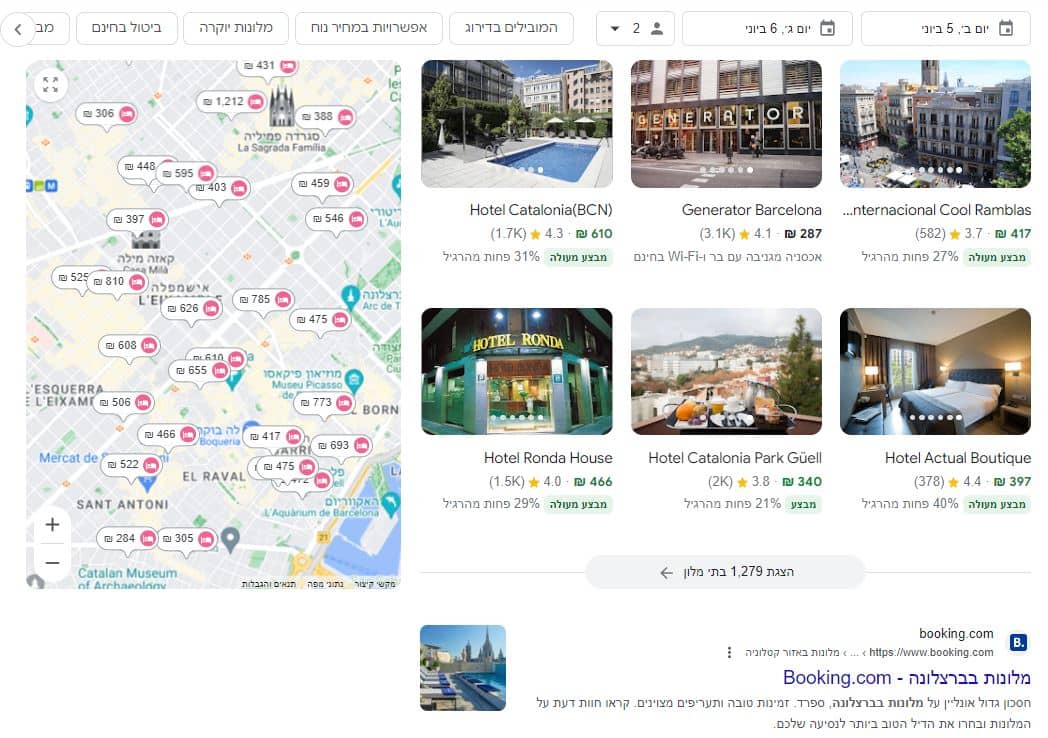Open the Booking.com מלונות בברצלונה result title
Image resolution: width=1048 pixels, height=738 pixels.
tap(906, 678)
